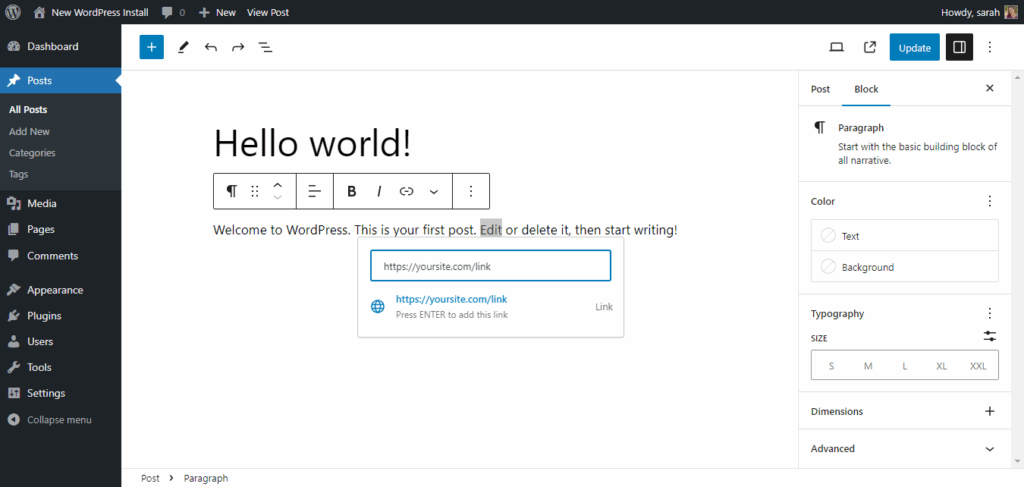Select font size XL

tap(941, 366)
